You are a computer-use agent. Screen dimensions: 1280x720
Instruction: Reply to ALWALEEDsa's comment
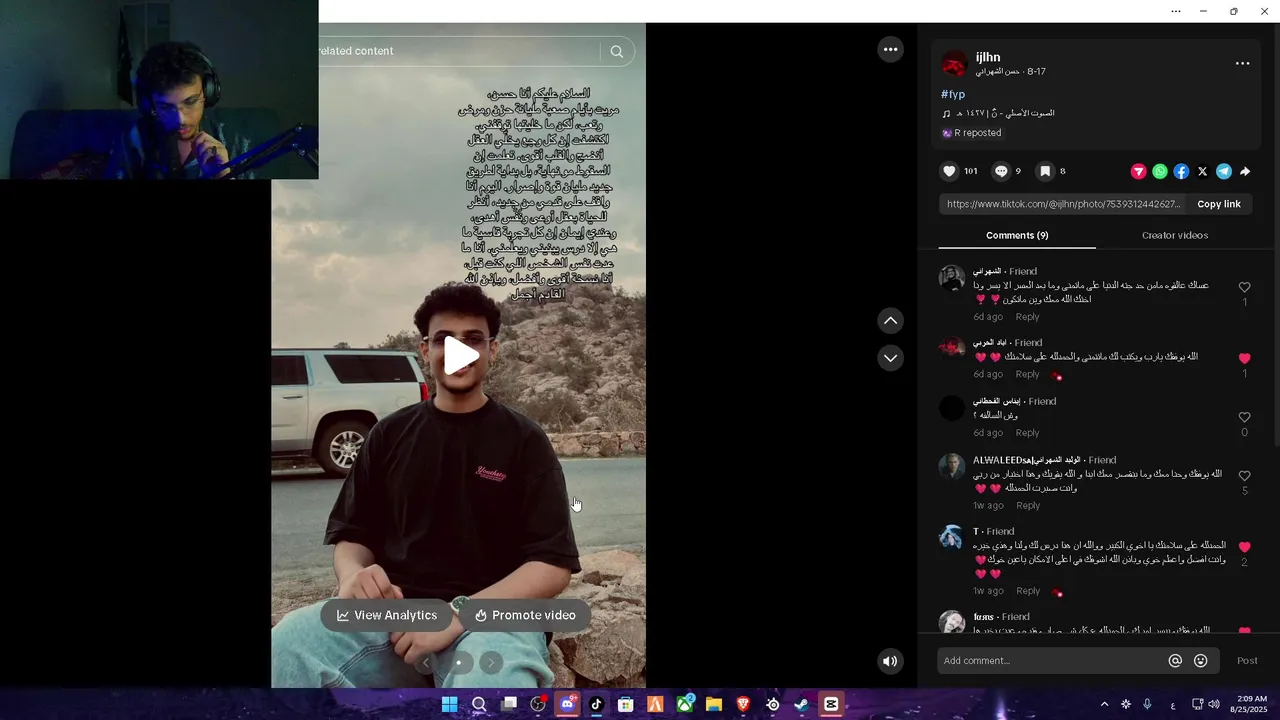(1028, 506)
